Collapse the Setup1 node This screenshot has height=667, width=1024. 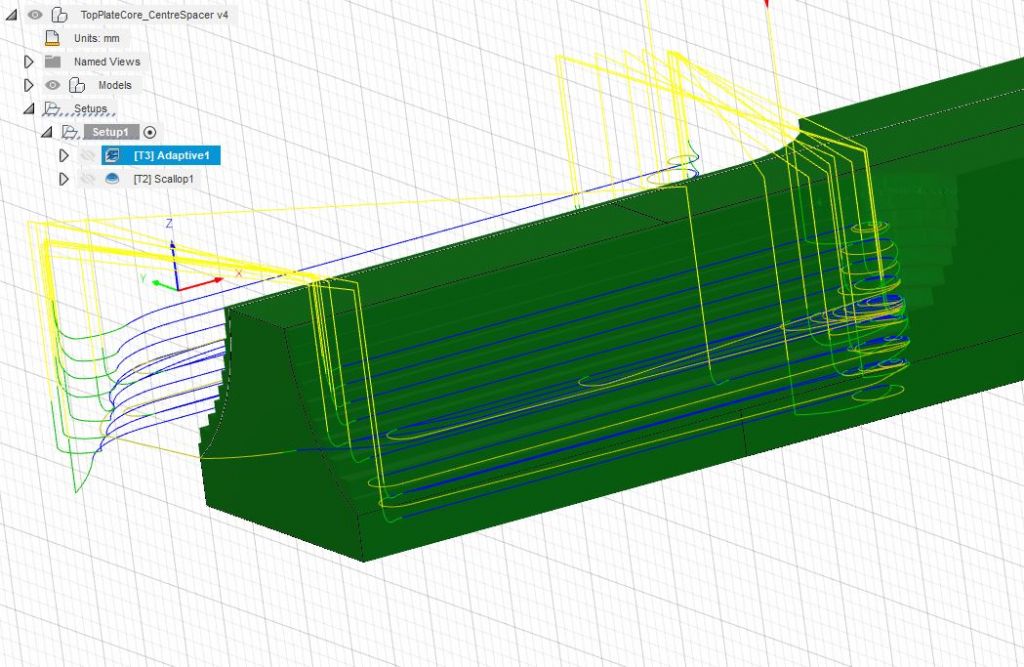[46, 132]
